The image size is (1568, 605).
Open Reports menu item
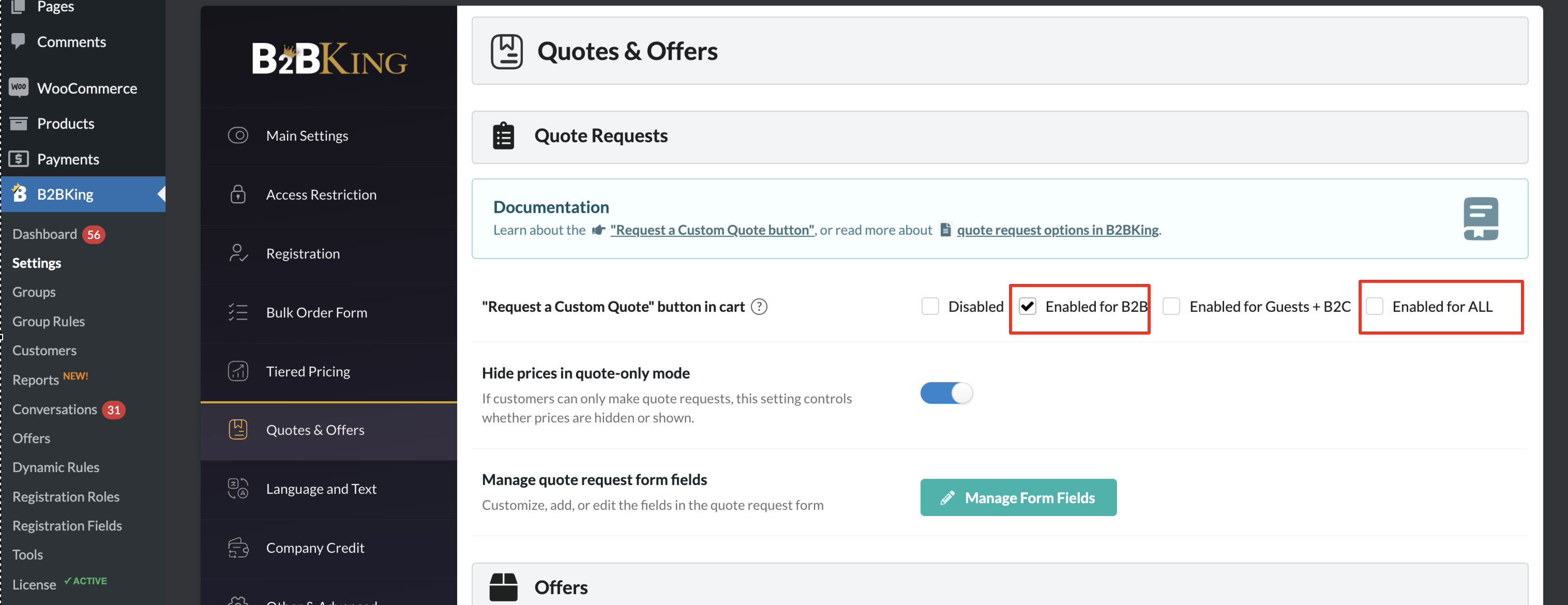click(x=35, y=380)
